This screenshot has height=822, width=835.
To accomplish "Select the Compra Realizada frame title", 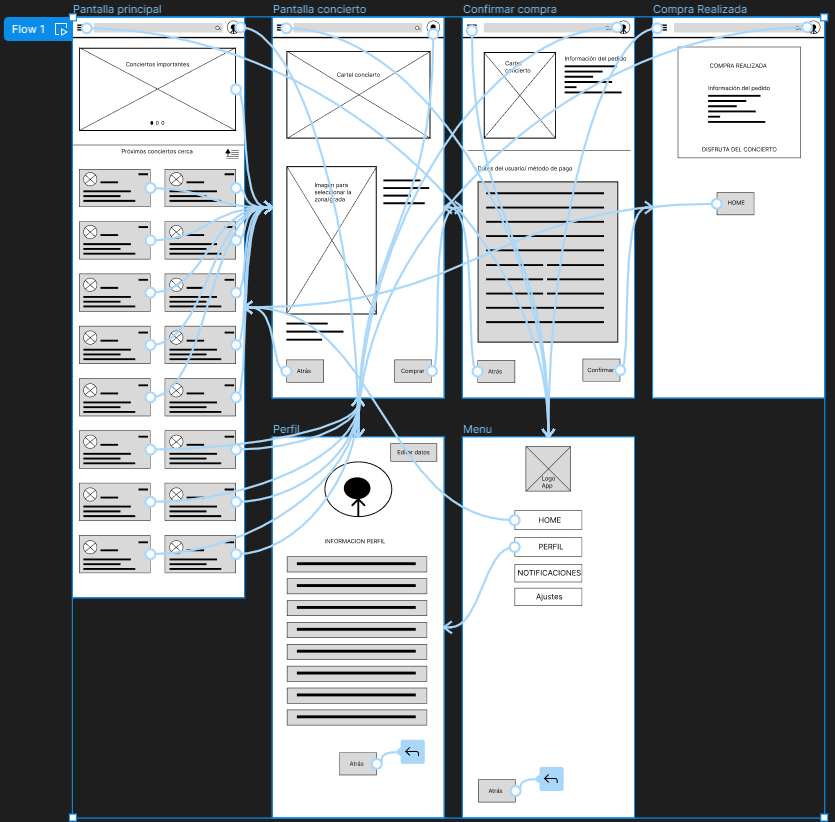I will tap(699, 9).
